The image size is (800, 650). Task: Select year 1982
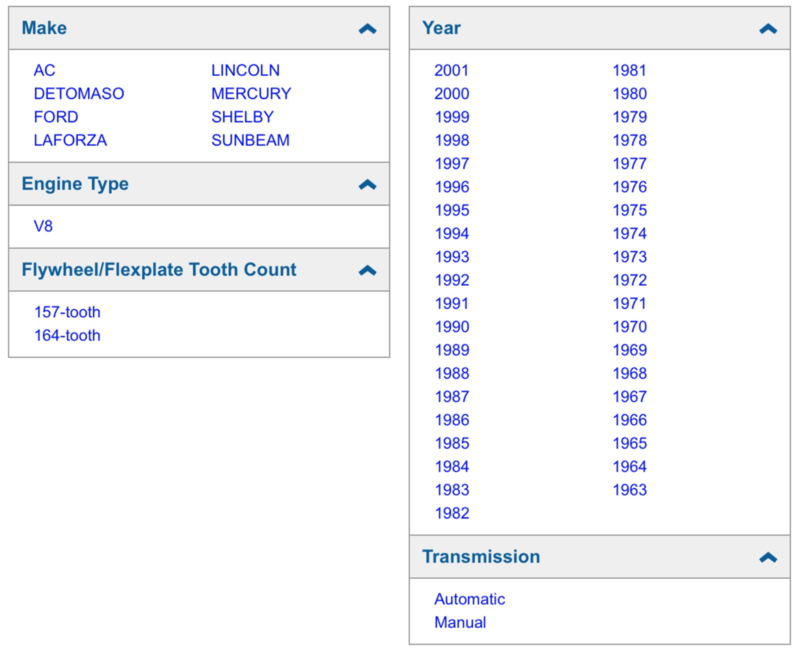pos(452,513)
